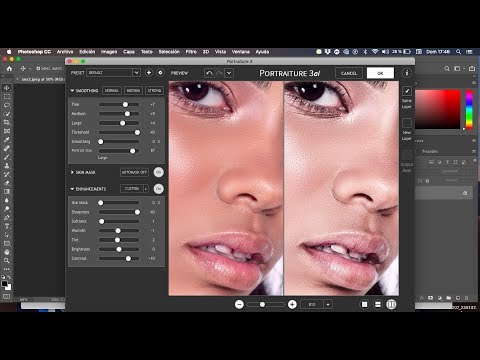
Task: Choose Medium smoothing preset
Action: (x=133, y=90)
